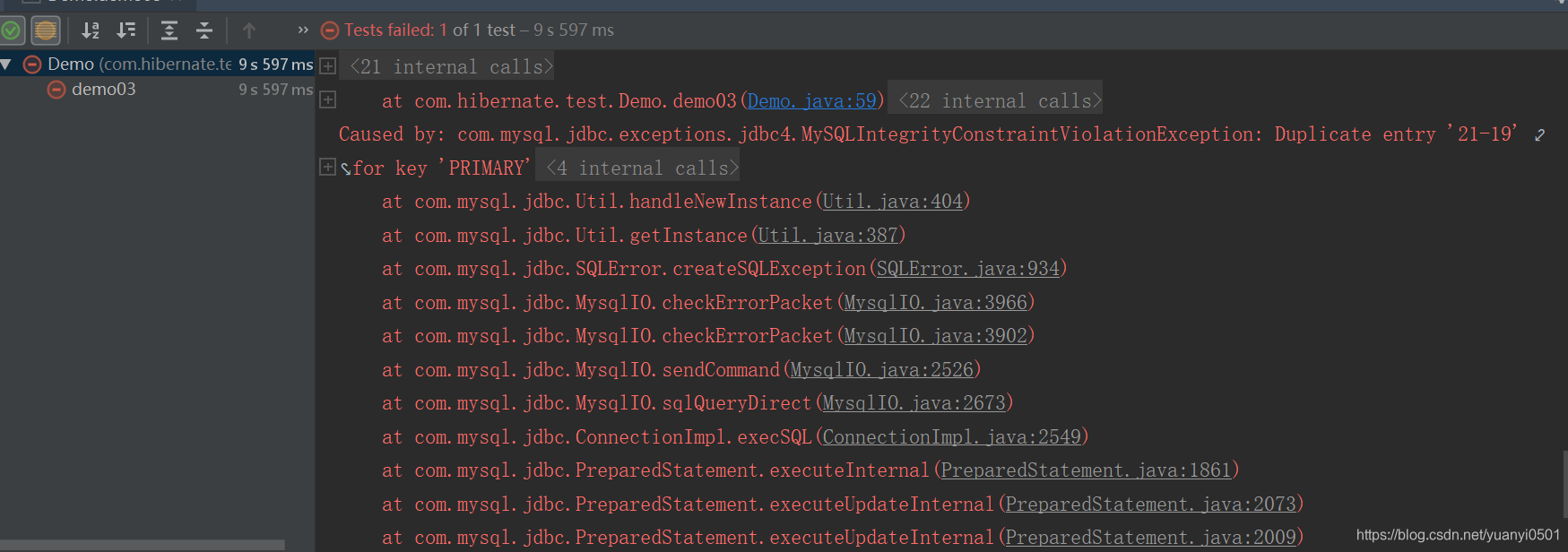The image size is (1568, 552).
Task: Sort tests by duration
Action: click(x=126, y=30)
